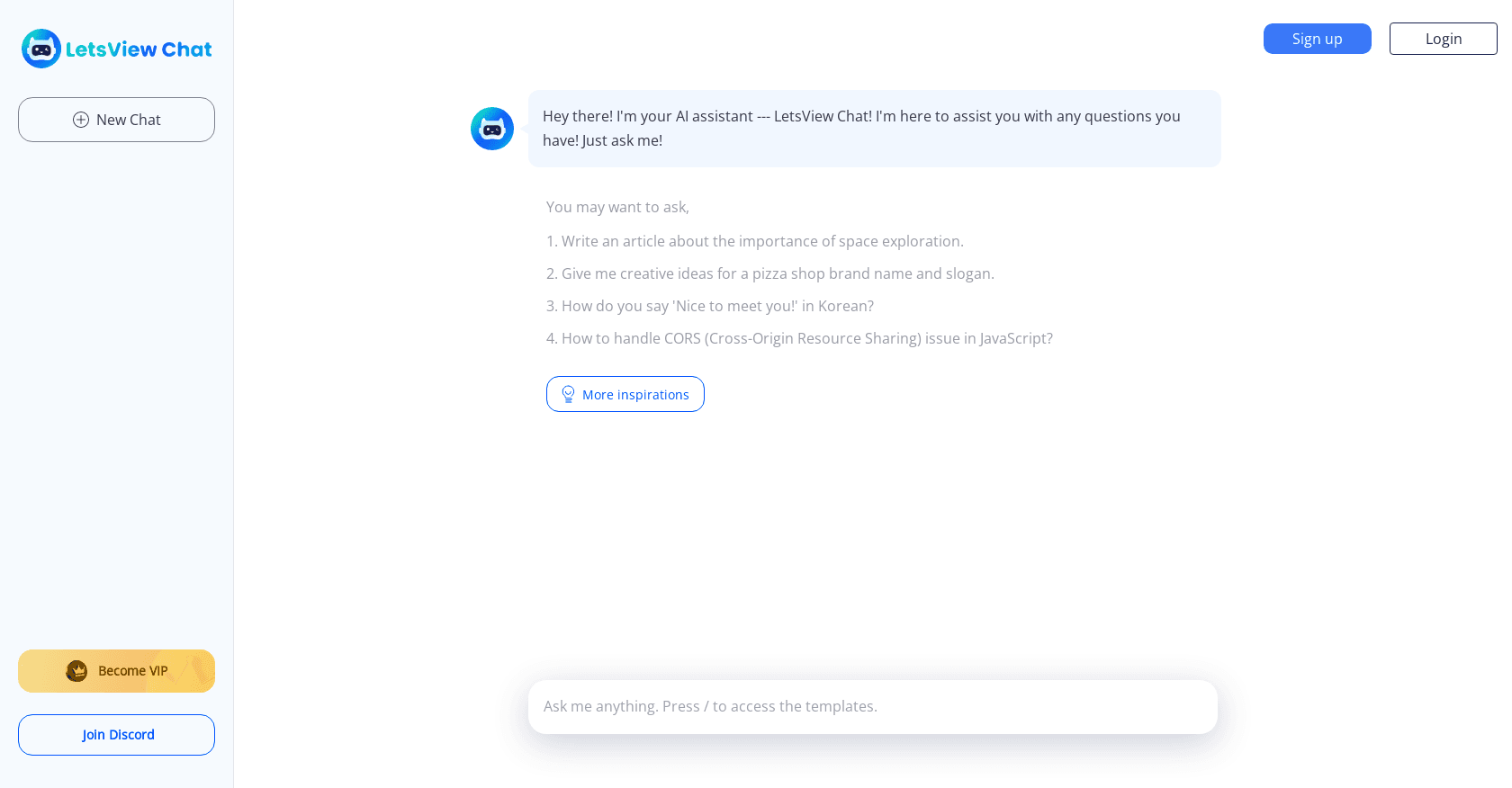Screen dimensions: 1512x788
Task: Select the space exploration article suggestion
Action: pyautogui.click(x=762, y=240)
